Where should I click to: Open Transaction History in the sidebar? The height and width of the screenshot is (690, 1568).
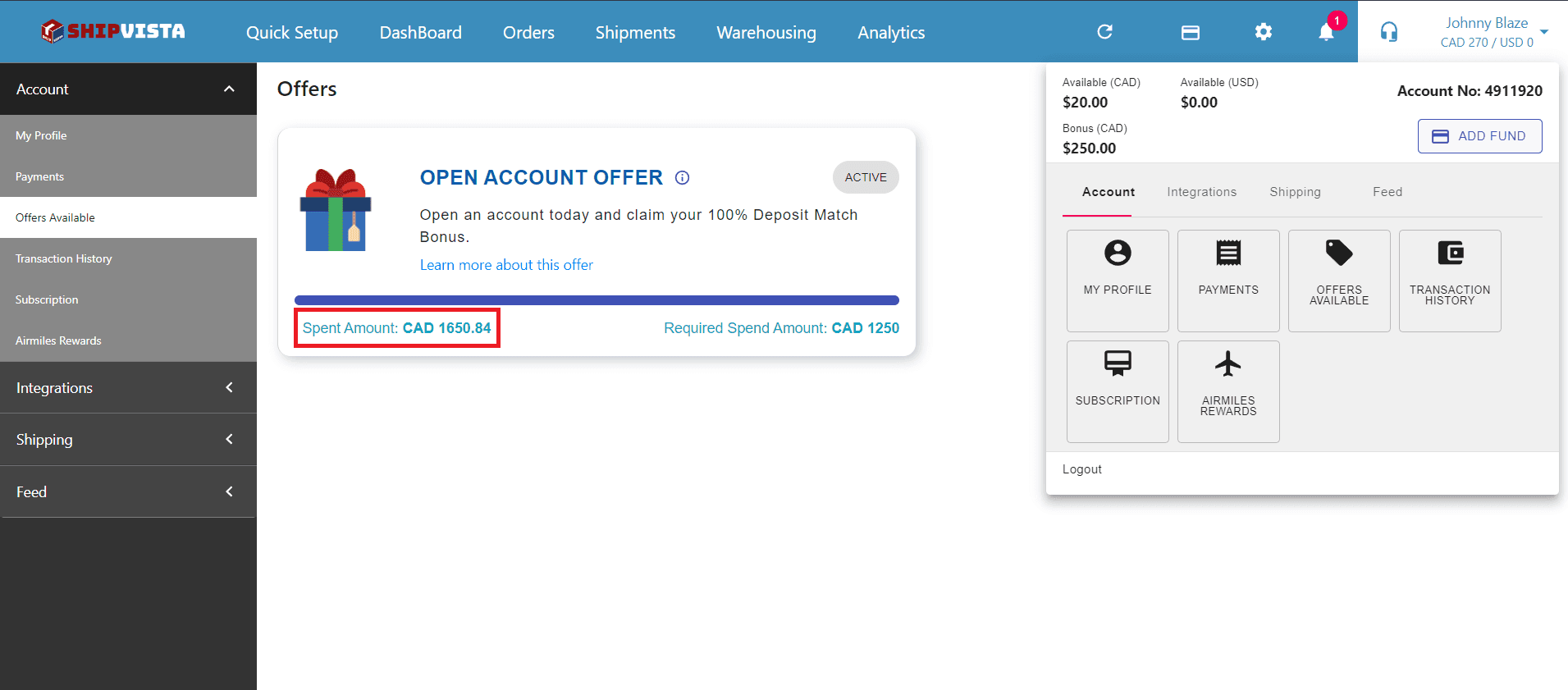tap(128, 258)
